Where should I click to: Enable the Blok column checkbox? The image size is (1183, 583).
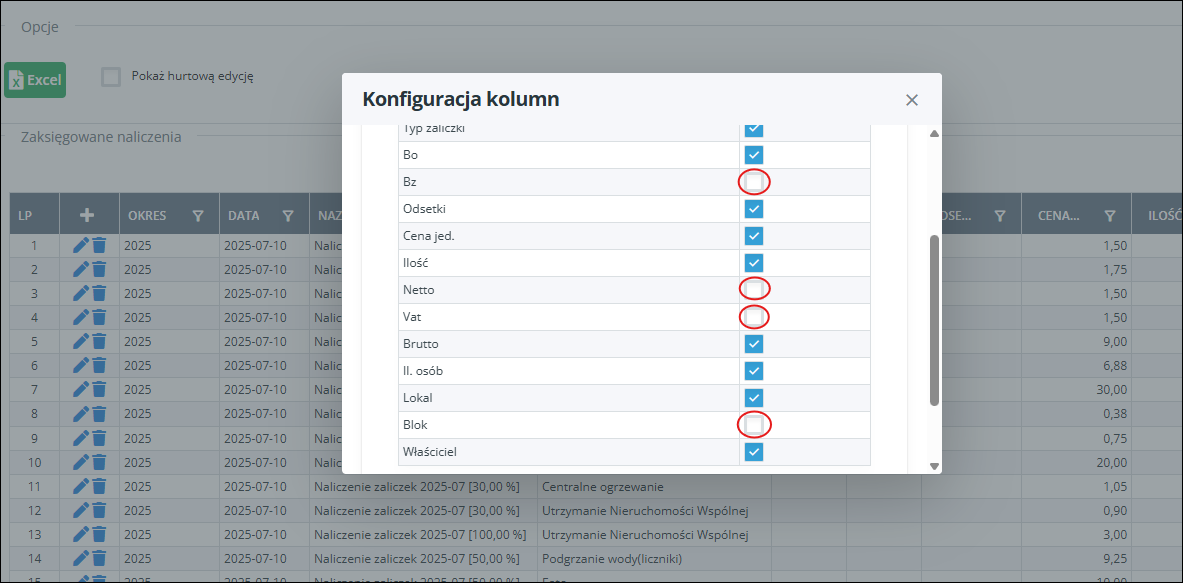click(x=754, y=425)
